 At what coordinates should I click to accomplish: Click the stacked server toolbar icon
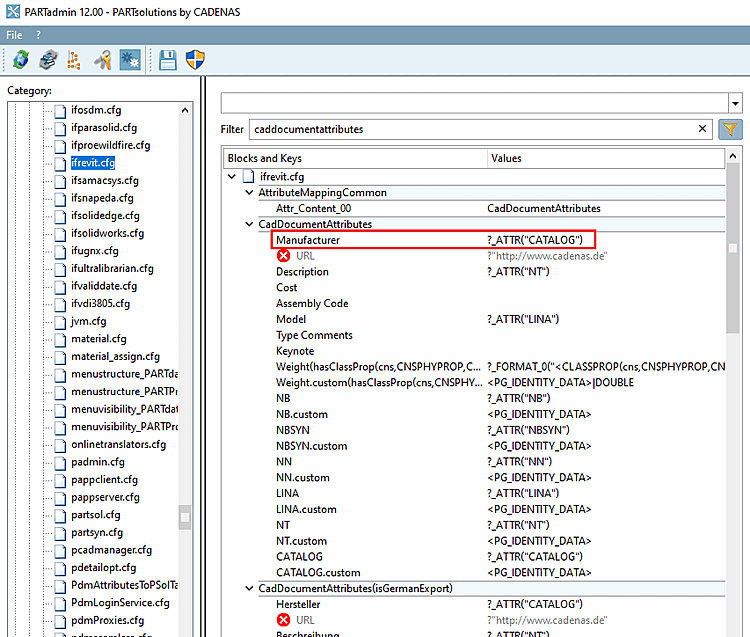47,60
